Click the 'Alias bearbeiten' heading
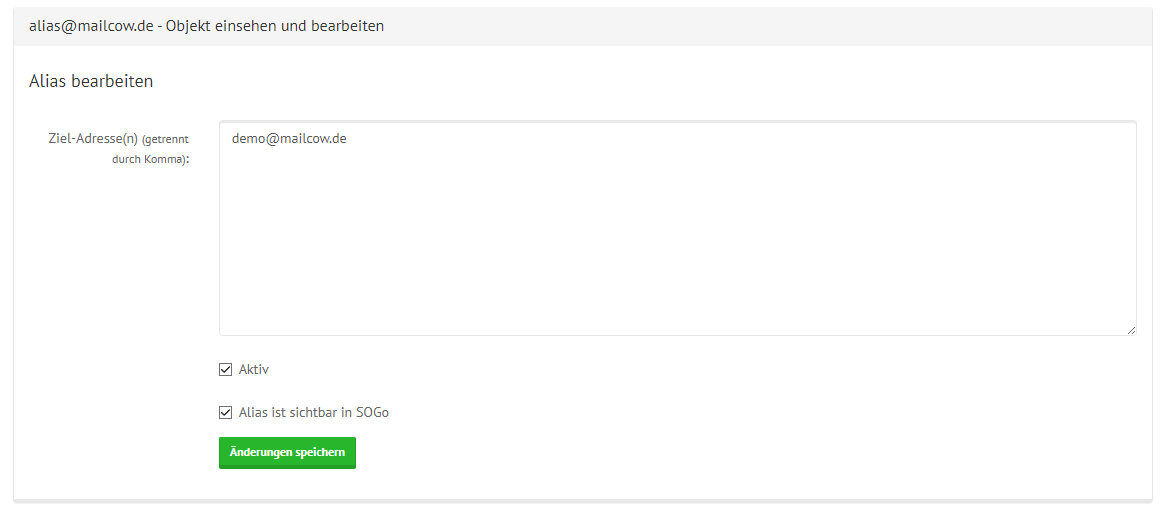The height and width of the screenshot is (516, 1161). click(x=91, y=81)
